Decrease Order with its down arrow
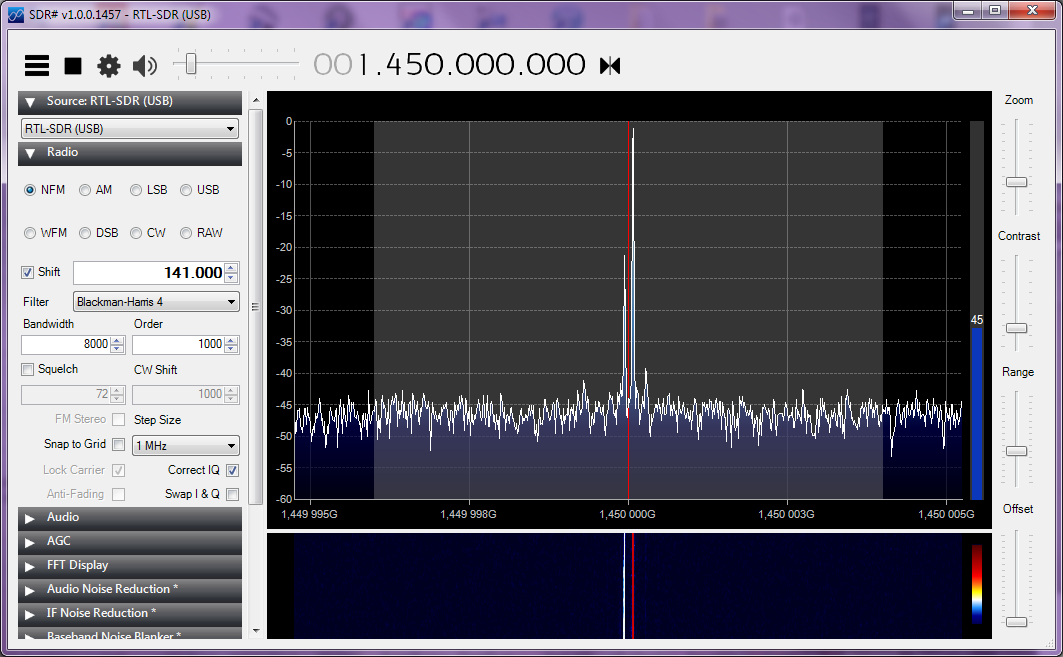This screenshot has height=657, width=1063. coord(231,349)
